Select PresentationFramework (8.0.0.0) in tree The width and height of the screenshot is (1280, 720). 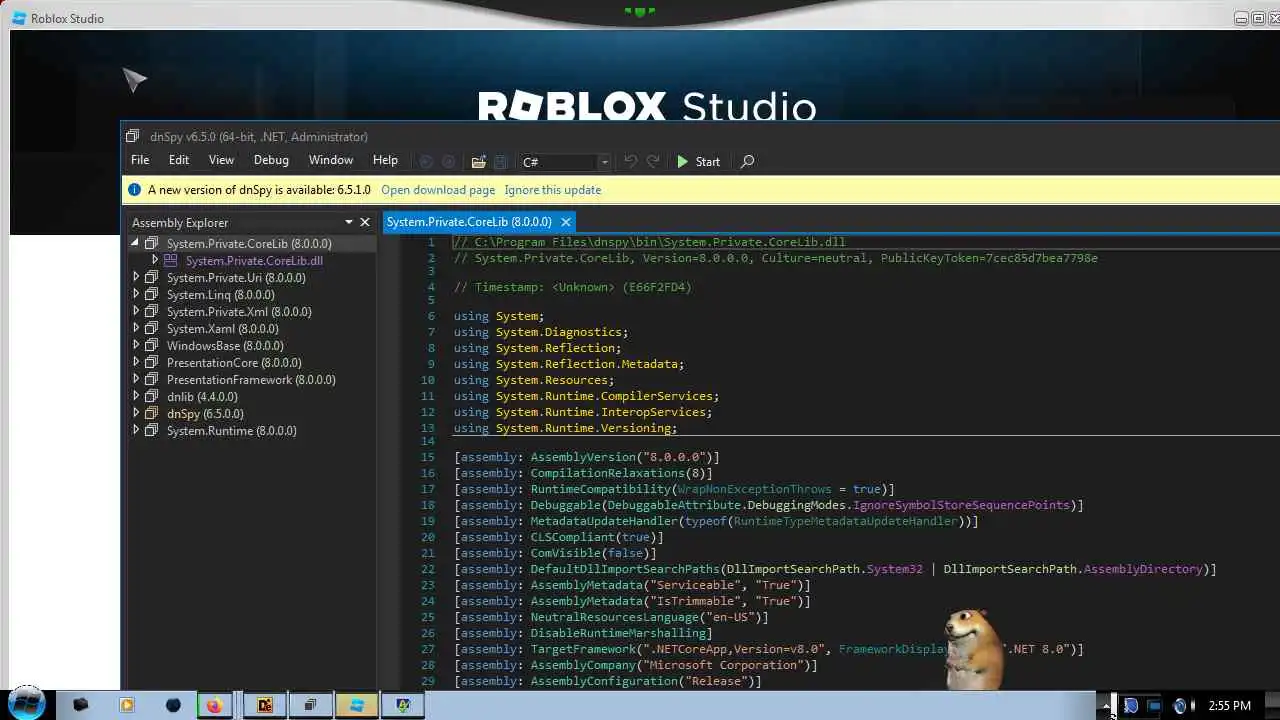coord(251,379)
